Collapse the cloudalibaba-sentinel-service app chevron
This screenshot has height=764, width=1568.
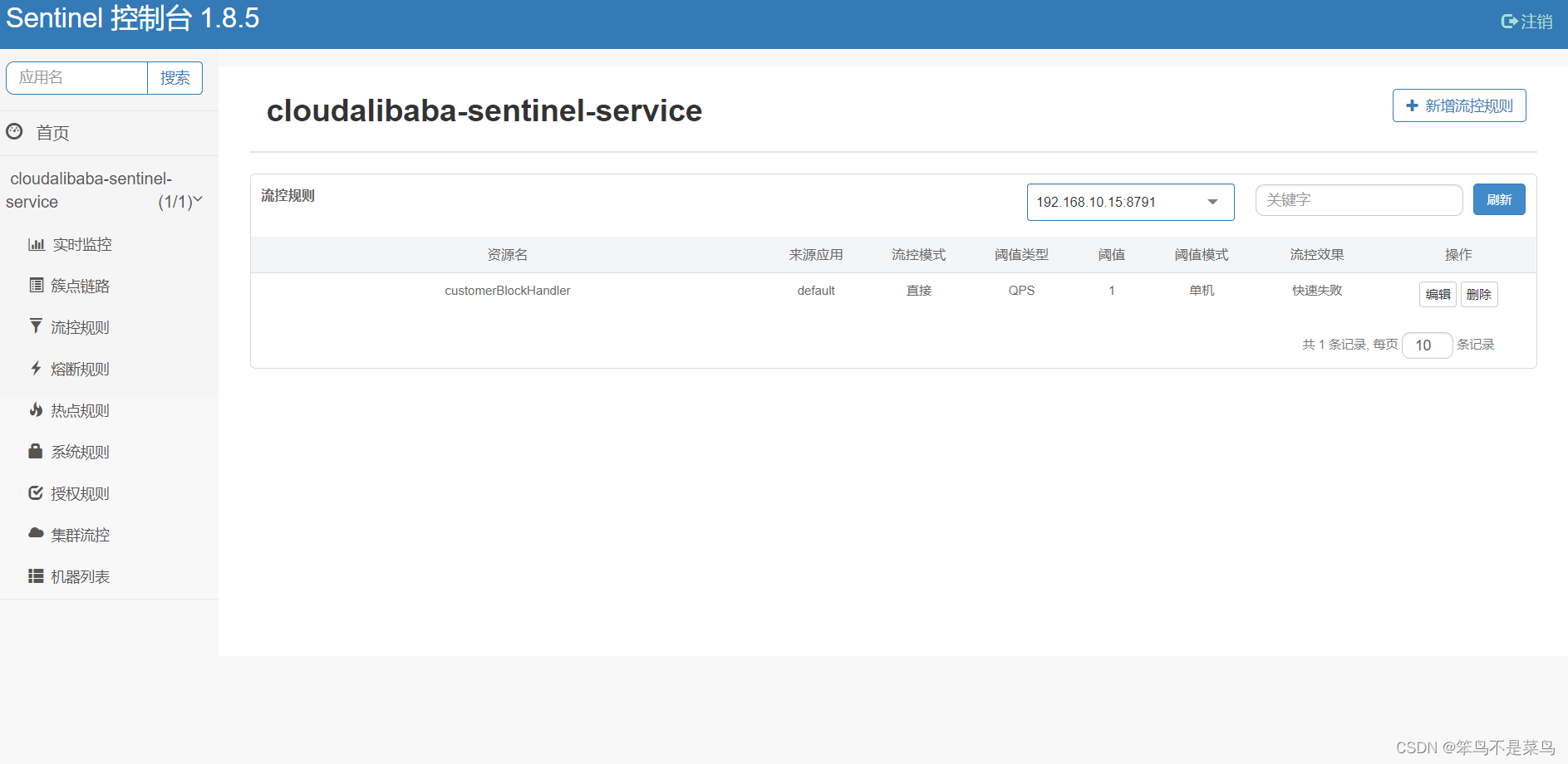tap(198, 199)
